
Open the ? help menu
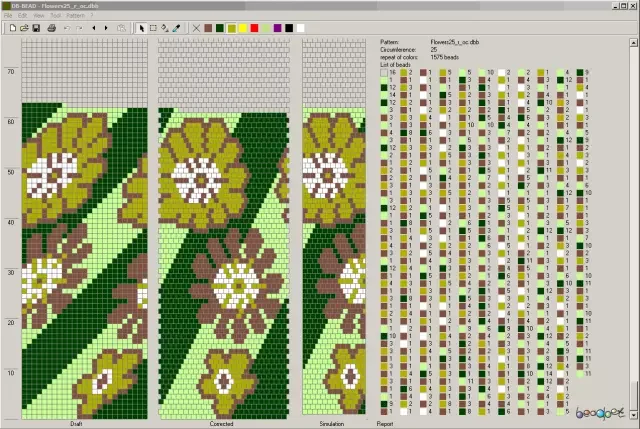tap(92, 16)
